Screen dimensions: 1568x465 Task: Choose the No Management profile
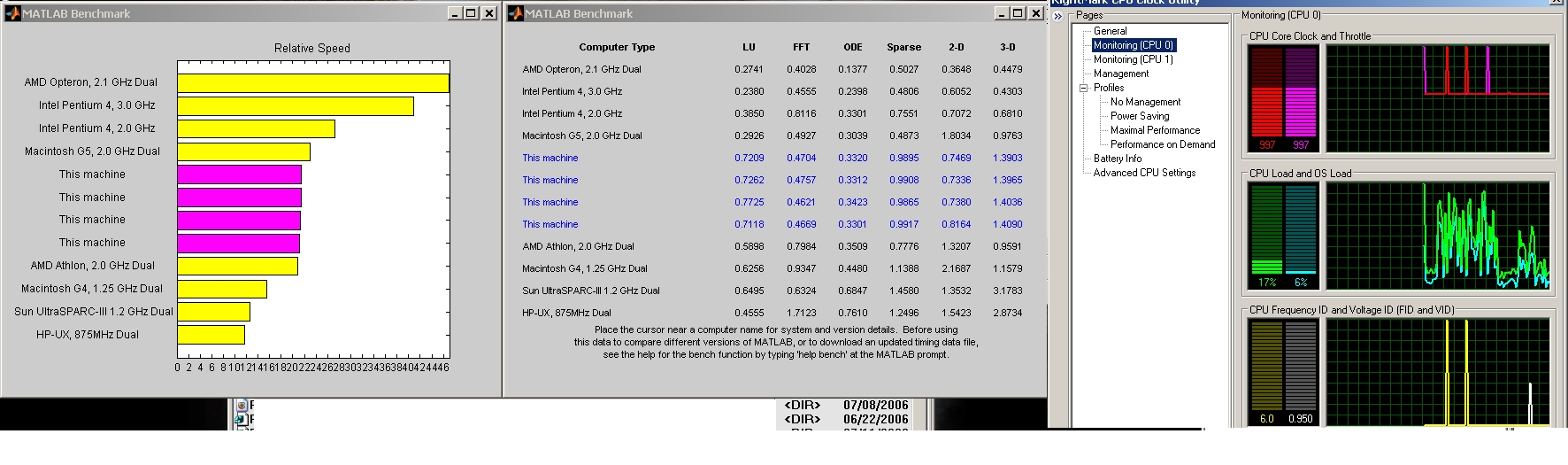tap(1146, 102)
